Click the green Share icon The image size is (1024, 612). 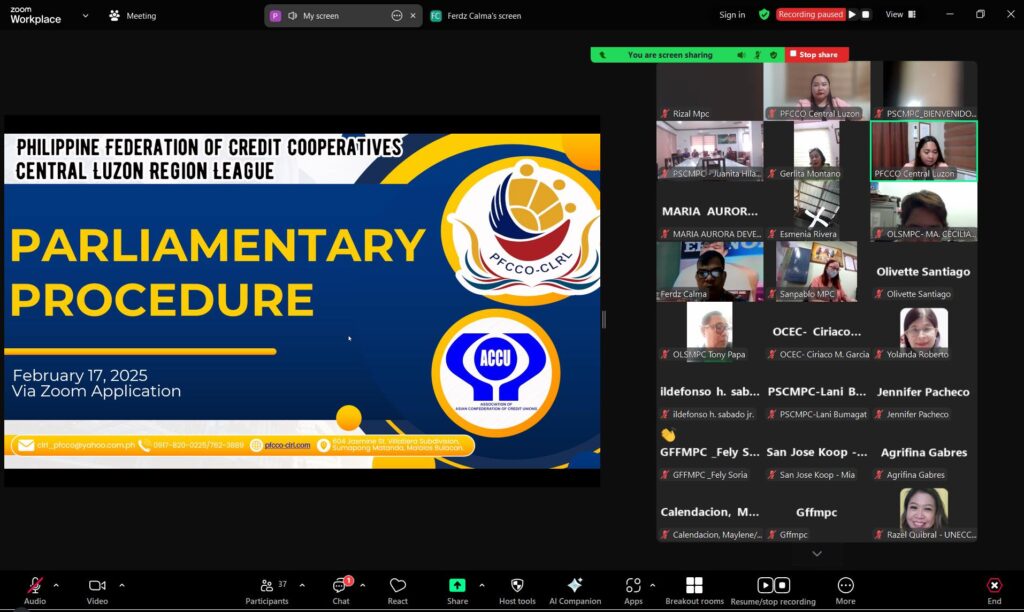pos(457,585)
